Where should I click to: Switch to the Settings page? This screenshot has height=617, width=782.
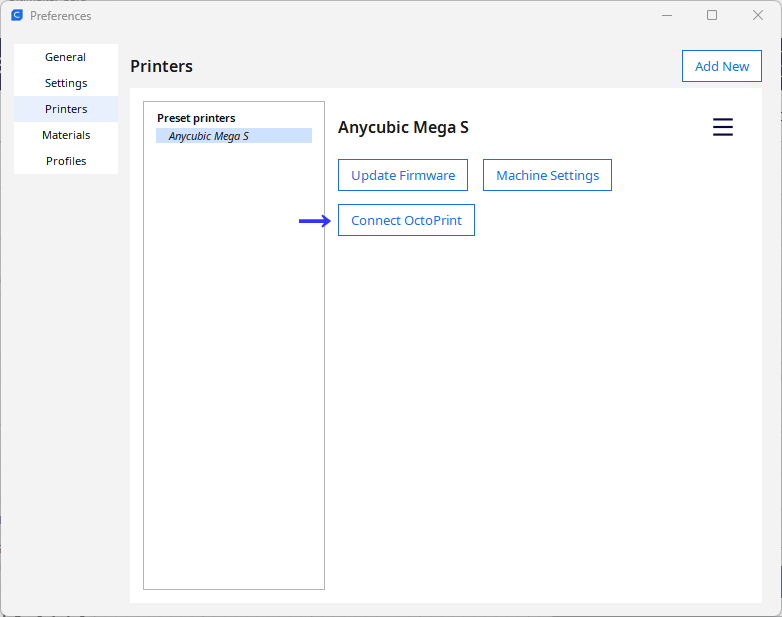[66, 83]
